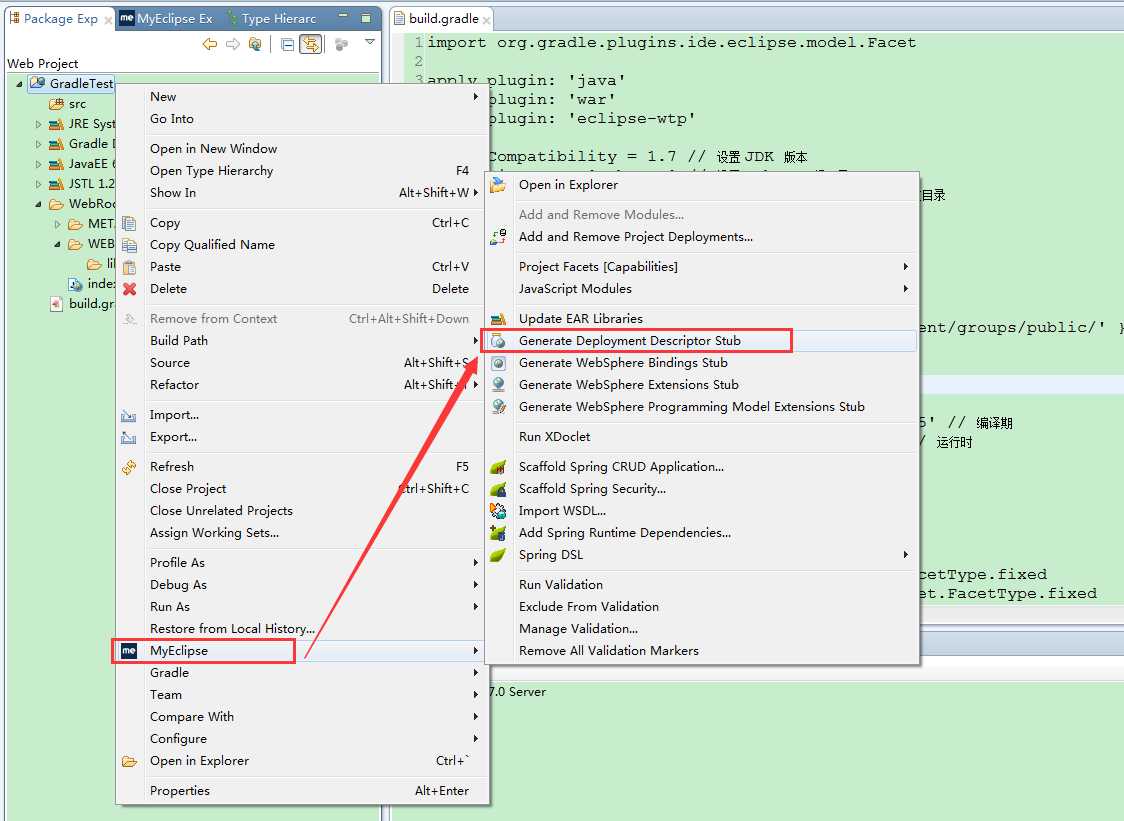1124x821 pixels.
Task: Select the build.gradle editor tab
Action: pos(443,19)
